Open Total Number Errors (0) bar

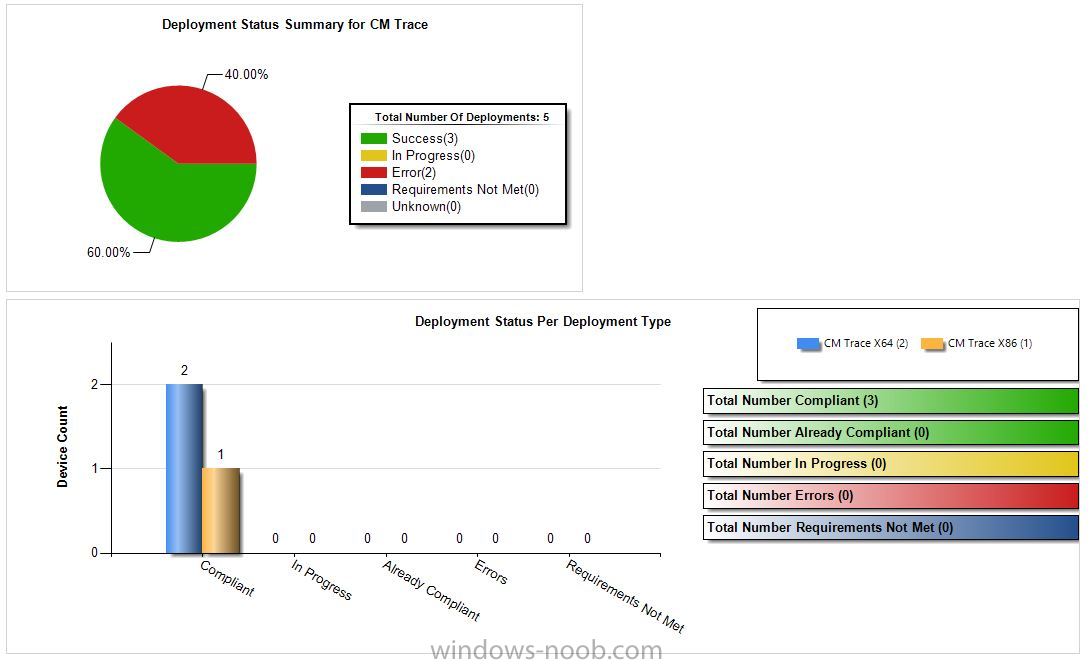891,496
